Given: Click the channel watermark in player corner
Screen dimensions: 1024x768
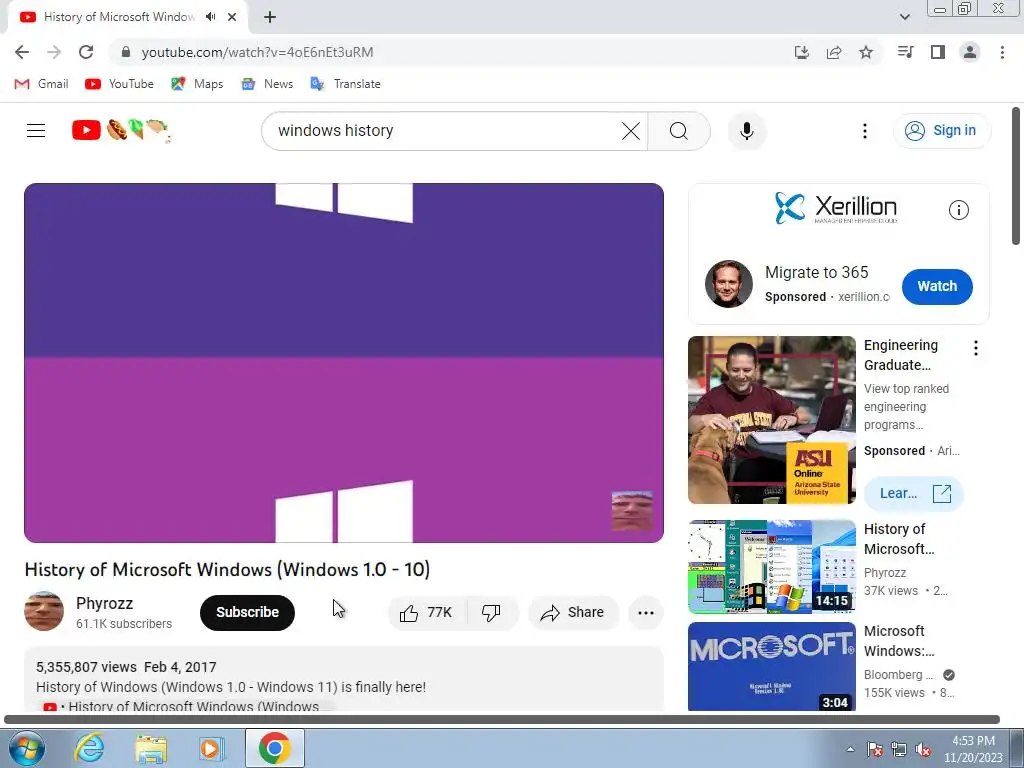Looking at the screenshot, I should (x=632, y=511).
